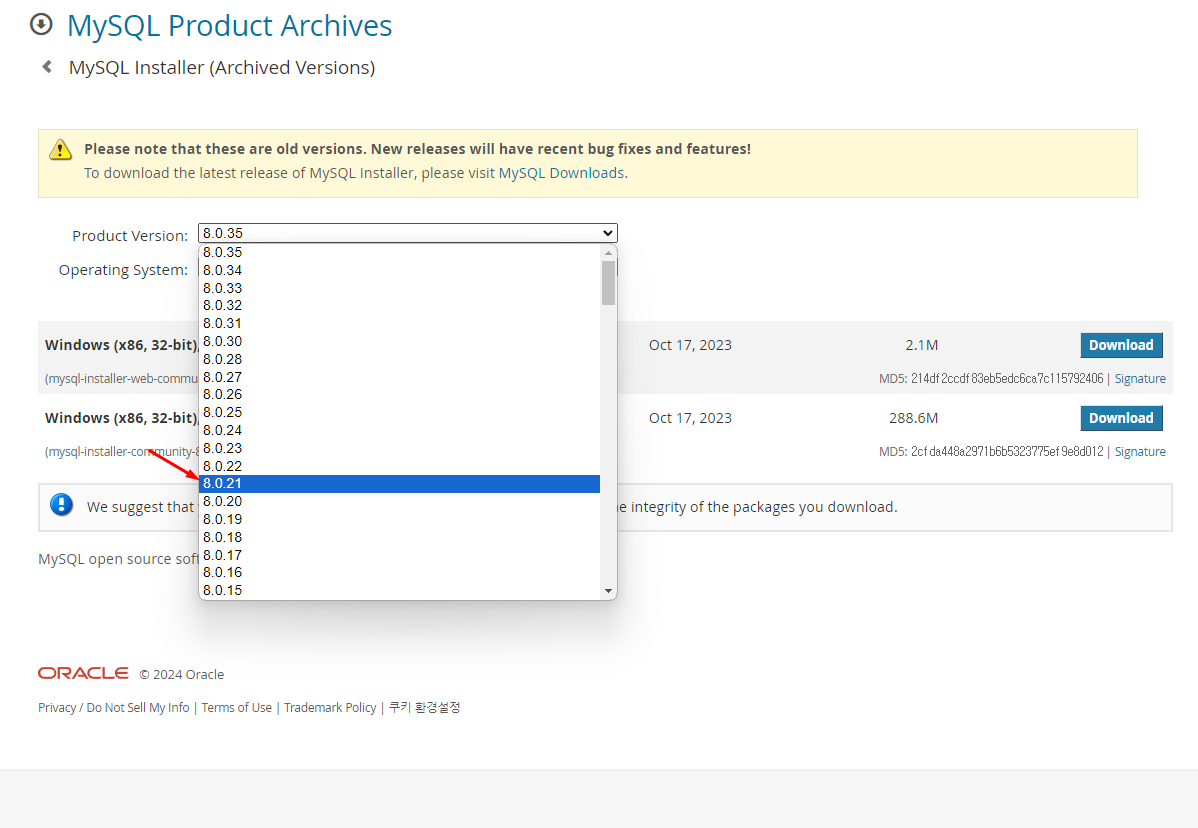Image resolution: width=1198 pixels, height=828 pixels.
Task: Pick 8.0.15 from the version list
Action: [x=399, y=590]
